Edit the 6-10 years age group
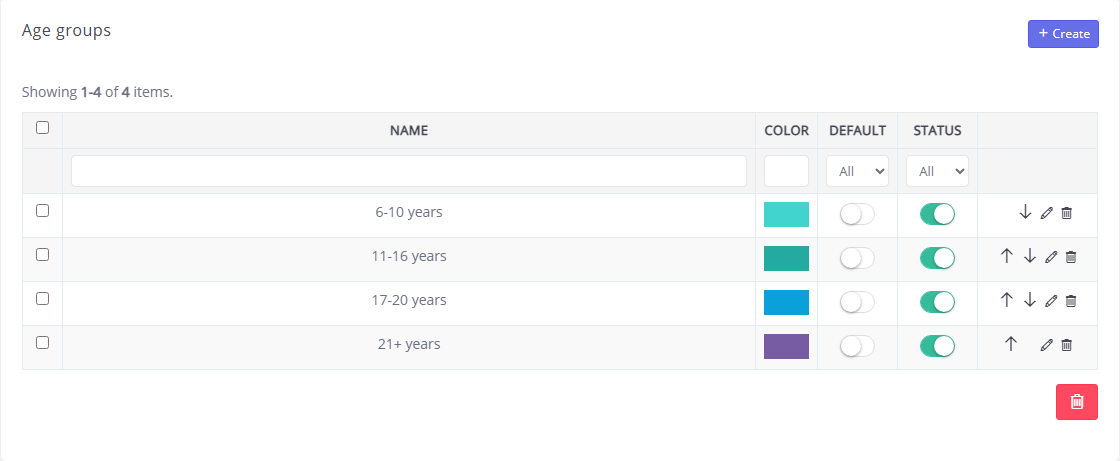 [x=1046, y=213]
